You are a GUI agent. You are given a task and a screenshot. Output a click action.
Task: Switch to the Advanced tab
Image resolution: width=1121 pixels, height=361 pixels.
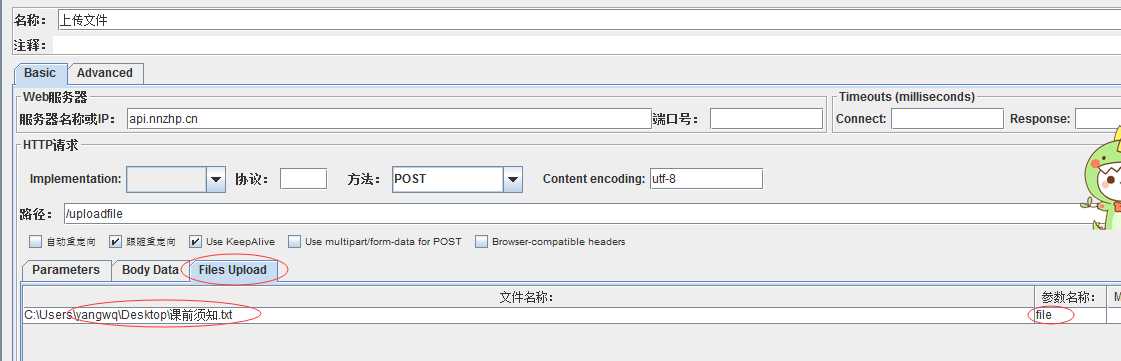105,73
